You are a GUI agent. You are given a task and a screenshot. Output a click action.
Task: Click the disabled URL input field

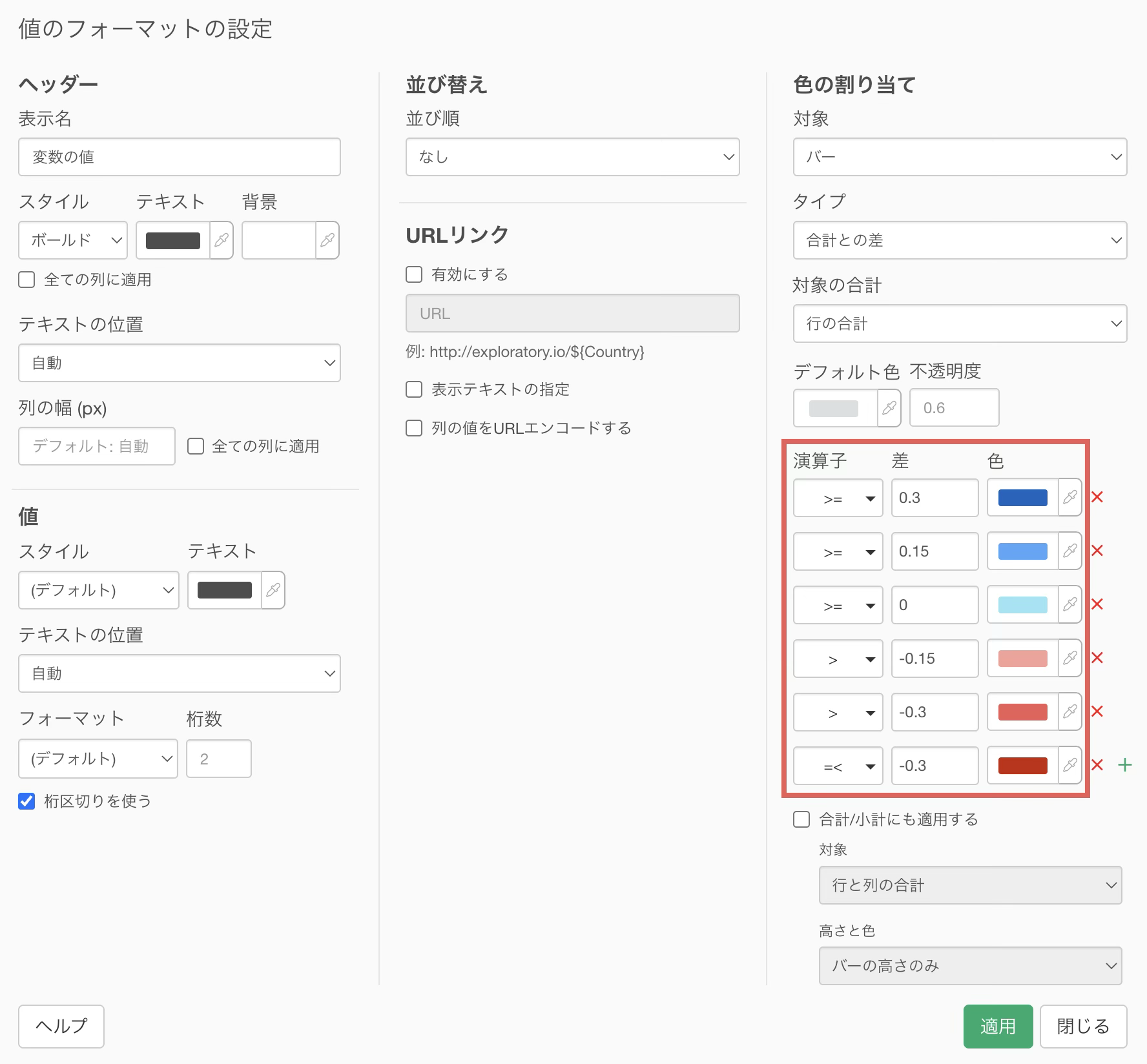click(x=573, y=313)
